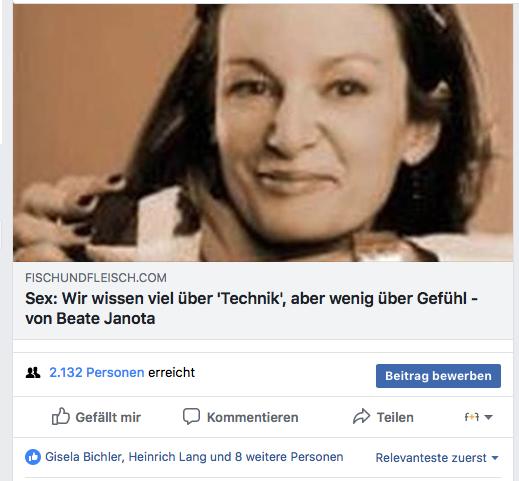
Task: Show the 8 weitere Personen list
Action: pyautogui.click(x=289, y=457)
